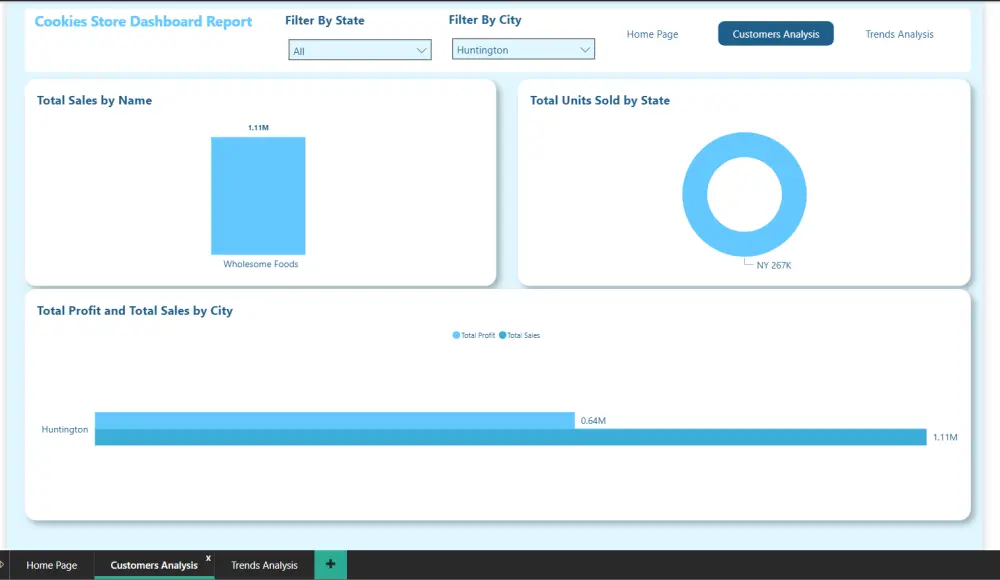The image size is (1000, 580).
Task: Click the Filter By State label
Action: click(x=325, y=20)
